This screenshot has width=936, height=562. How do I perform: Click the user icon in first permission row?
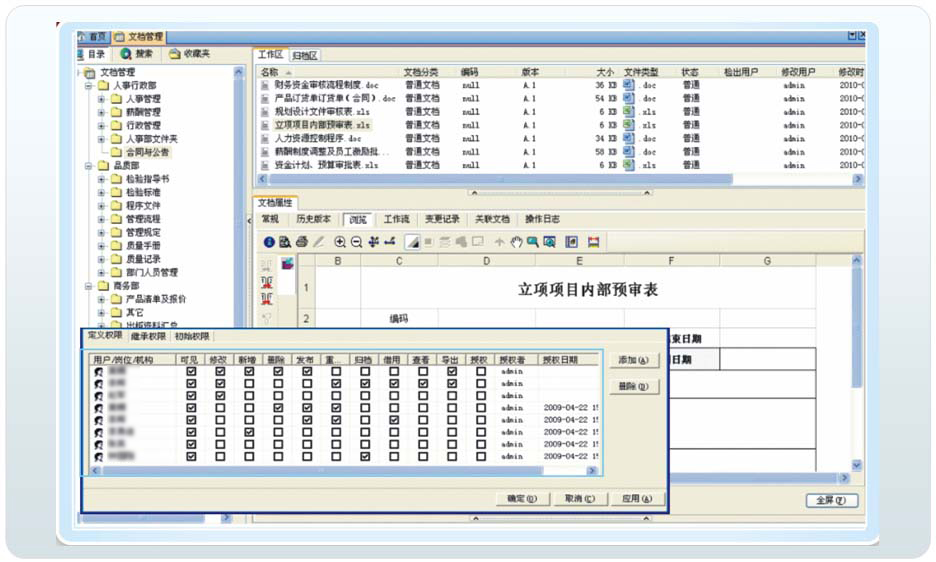click(99, 371)
